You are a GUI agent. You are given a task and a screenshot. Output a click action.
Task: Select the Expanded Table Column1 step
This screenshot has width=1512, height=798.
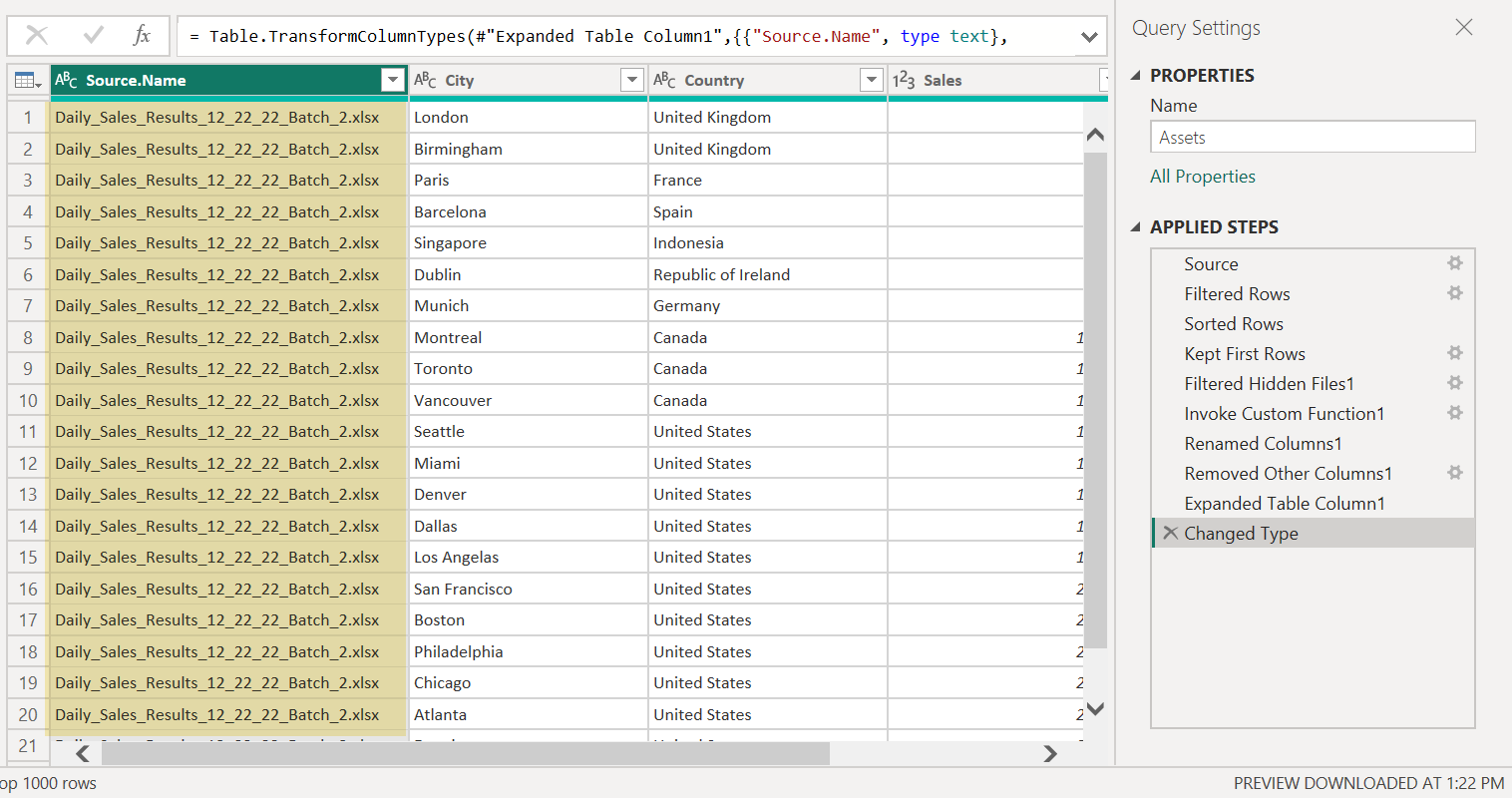click(x=1284, y=504)
